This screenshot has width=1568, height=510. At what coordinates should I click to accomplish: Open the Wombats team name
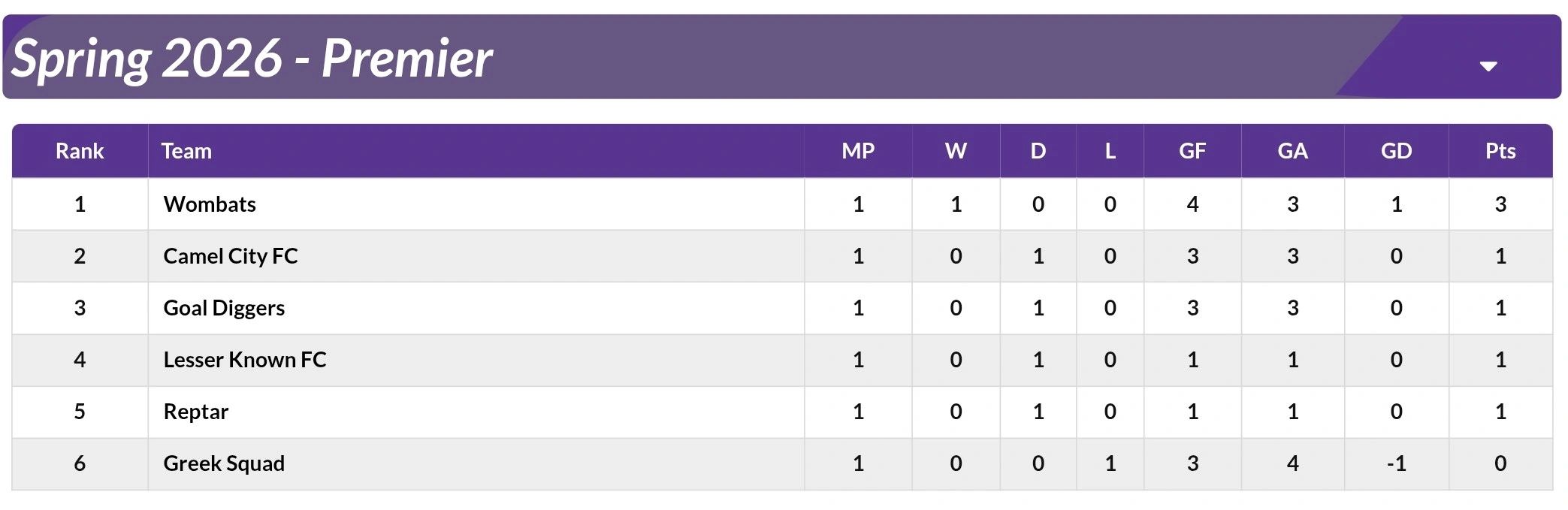pyautogui.click(x=210, y=204)
